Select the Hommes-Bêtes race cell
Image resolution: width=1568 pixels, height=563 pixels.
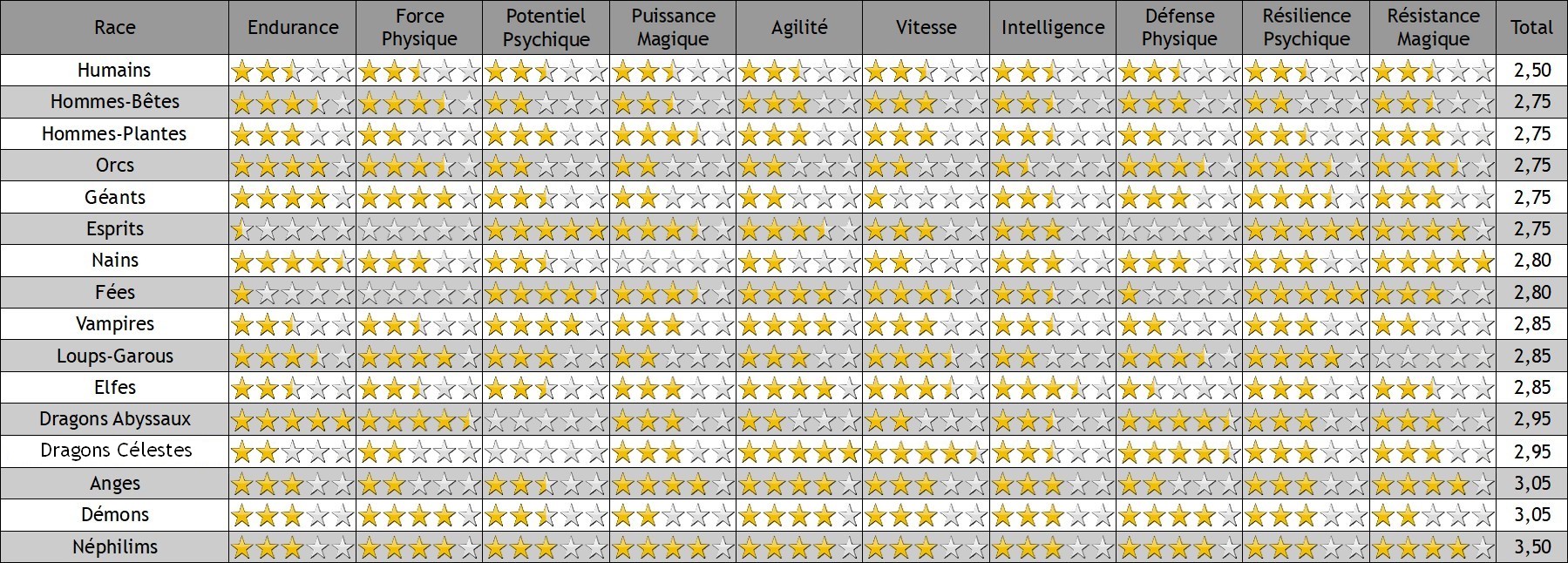(x=114, y=102)
